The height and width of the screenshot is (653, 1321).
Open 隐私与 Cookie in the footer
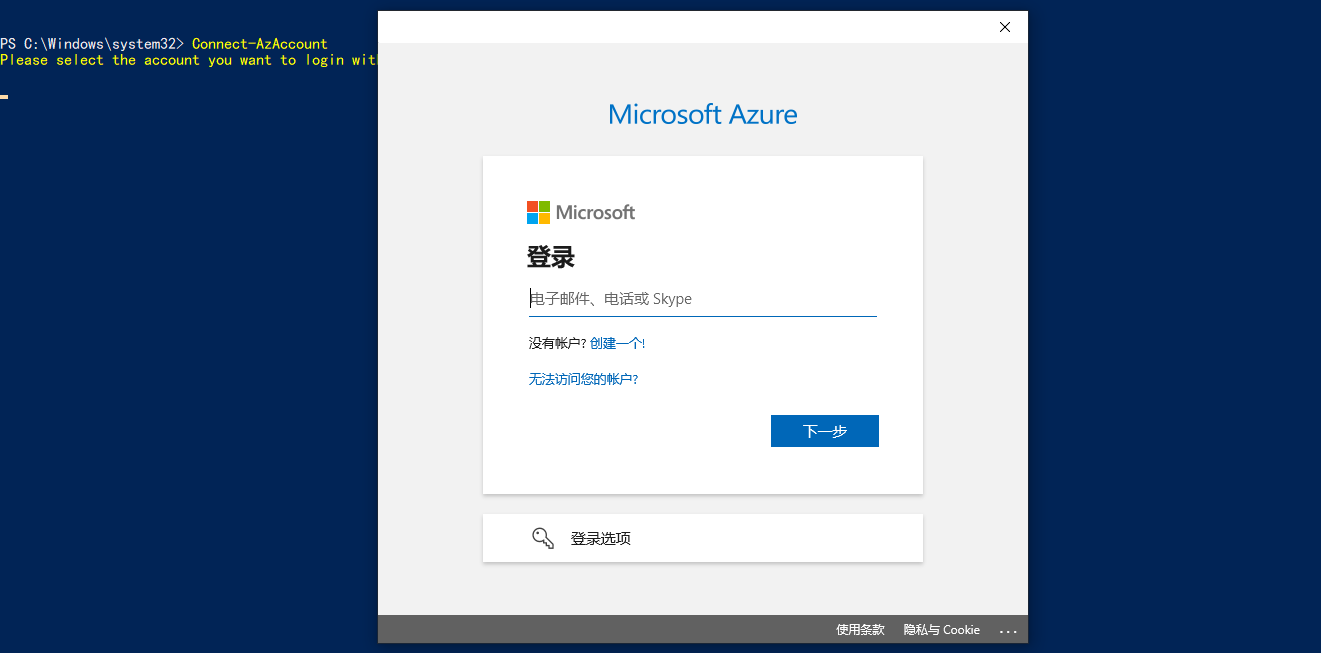[941, 630]
